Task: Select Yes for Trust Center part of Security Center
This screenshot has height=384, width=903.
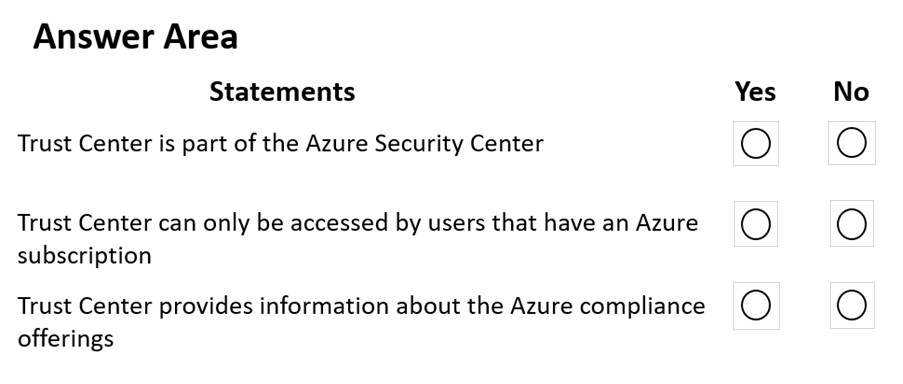Action: [756, 143]
